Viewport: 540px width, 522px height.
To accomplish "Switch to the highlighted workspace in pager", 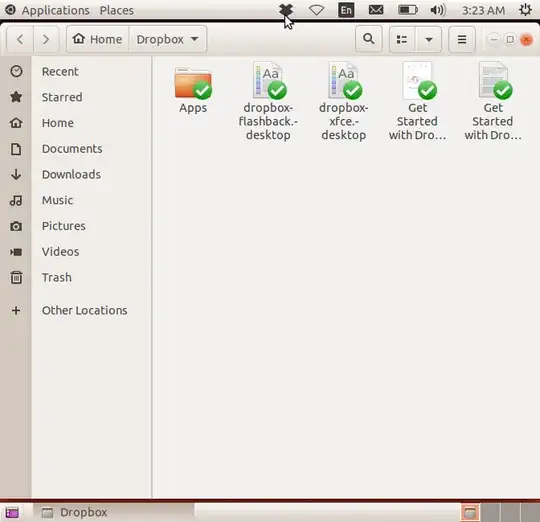I will click(x=470, y=512).
